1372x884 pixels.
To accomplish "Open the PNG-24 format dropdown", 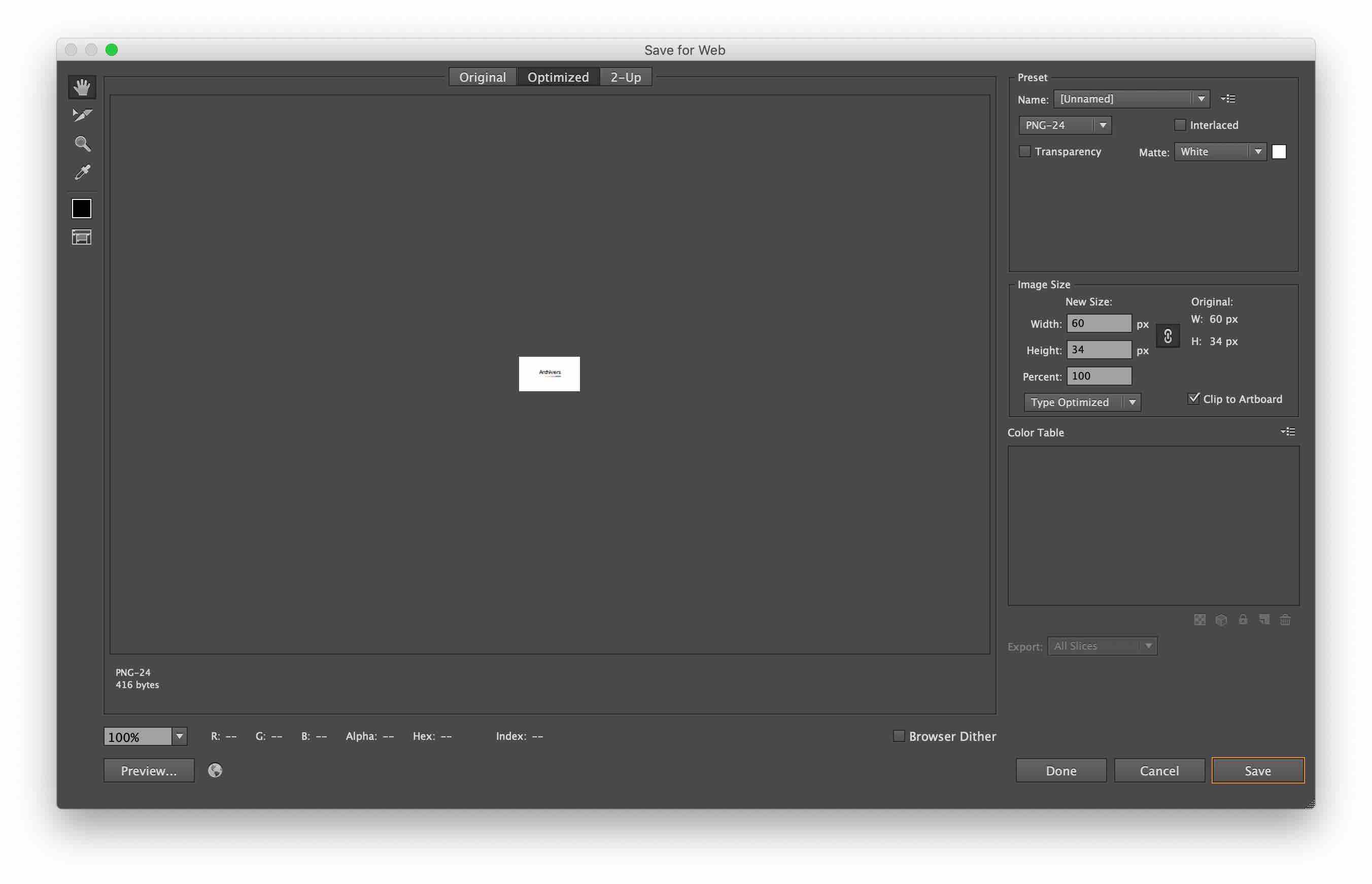I will click(1065, 125).
